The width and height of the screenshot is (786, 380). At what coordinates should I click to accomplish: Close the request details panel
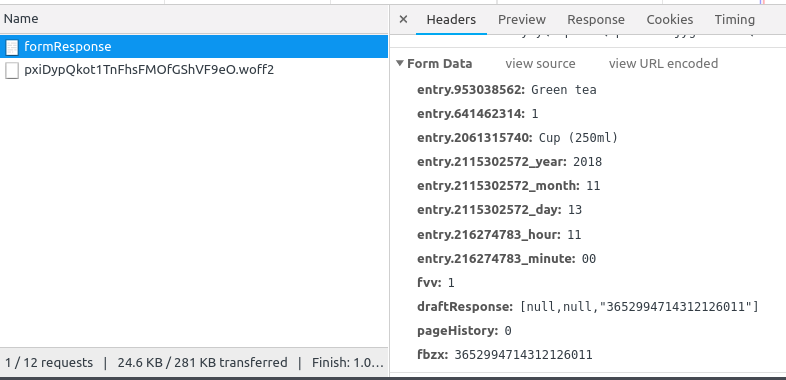(403, 20)
